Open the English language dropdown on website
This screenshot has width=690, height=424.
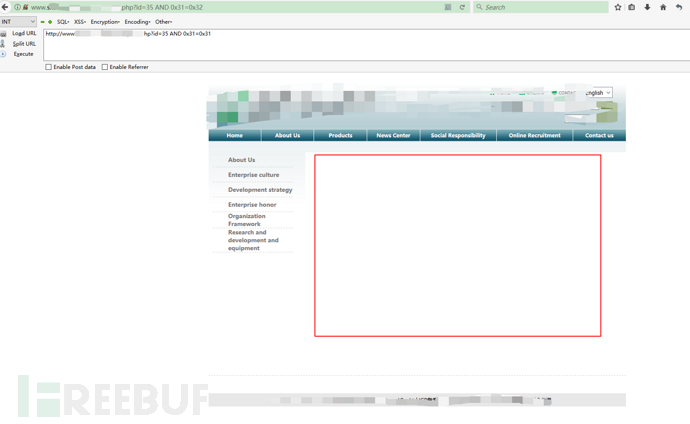pyautogui.click(x=598, y=93)
